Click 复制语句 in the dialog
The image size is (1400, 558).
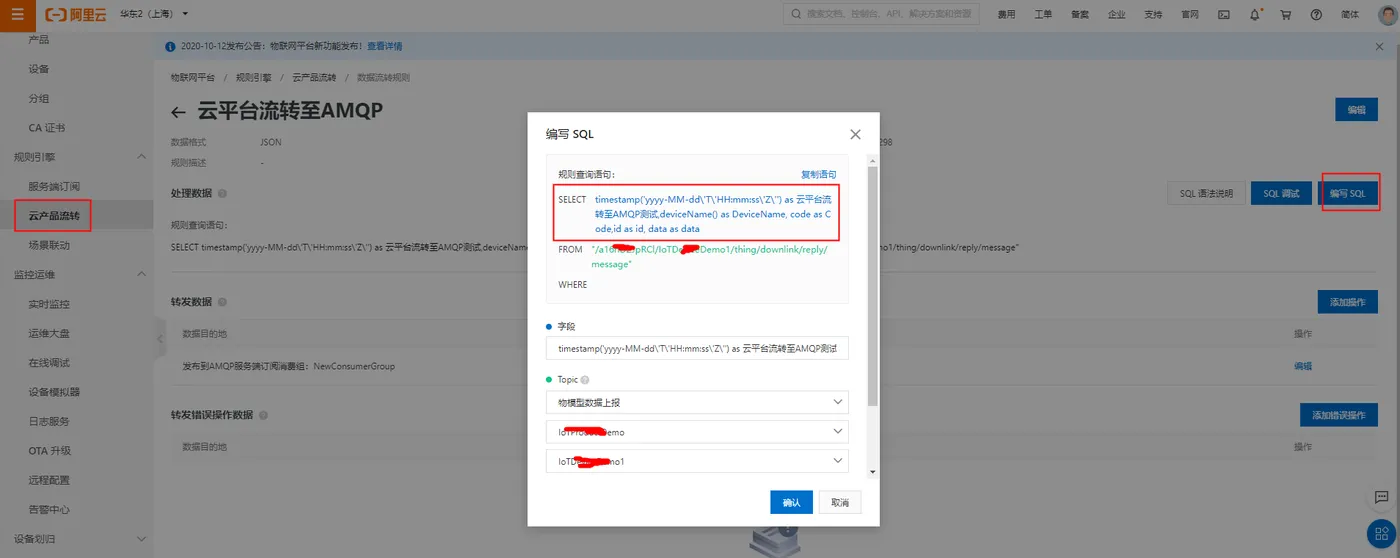(818, 174)
